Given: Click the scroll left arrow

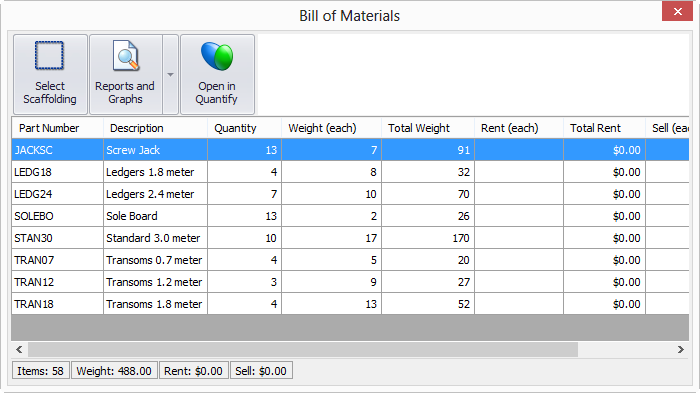Looking at the screenshot, I should click(x=19, y=349).
